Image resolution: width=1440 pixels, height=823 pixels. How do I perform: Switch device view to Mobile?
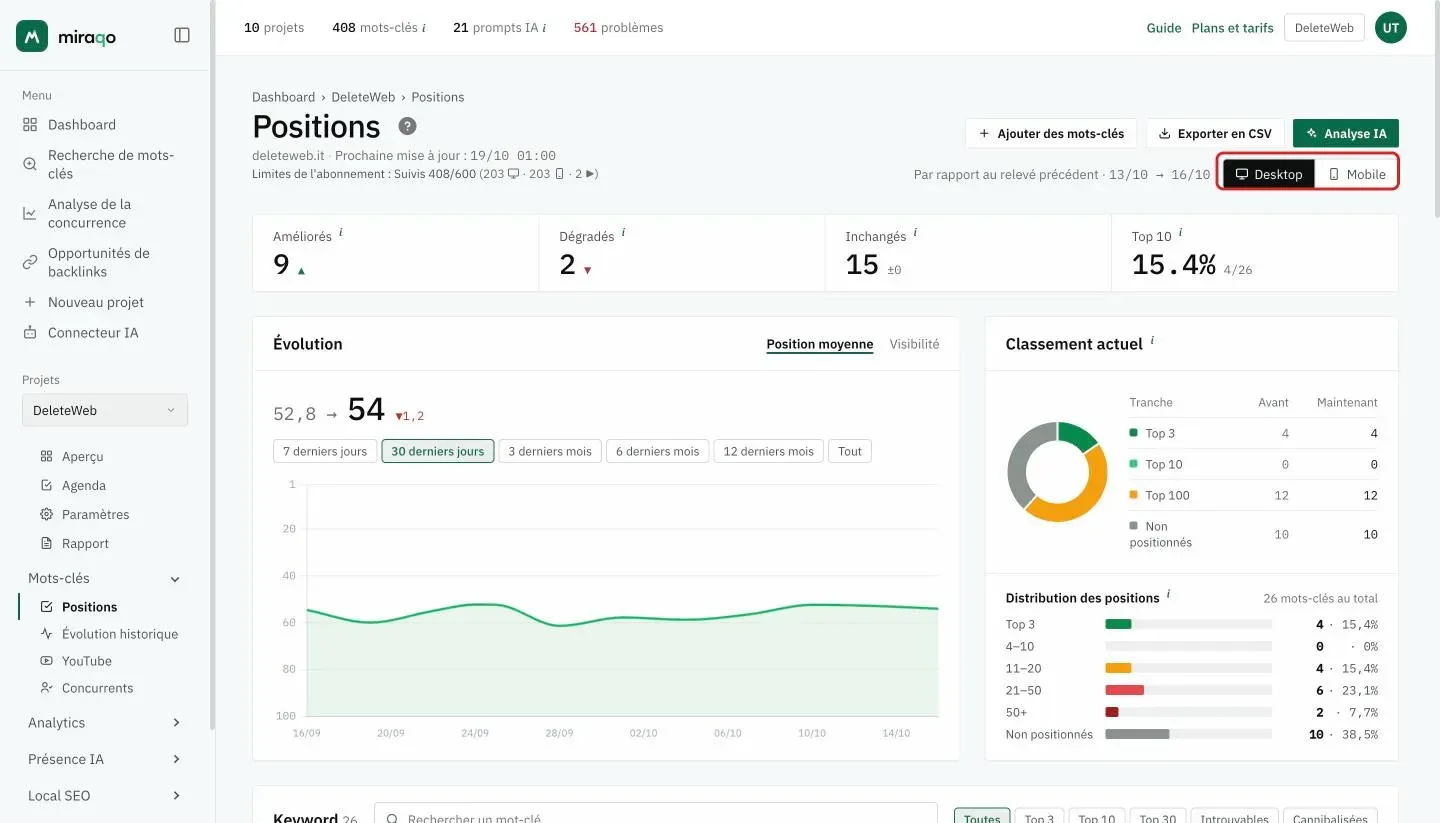(x=1356, y=174)
